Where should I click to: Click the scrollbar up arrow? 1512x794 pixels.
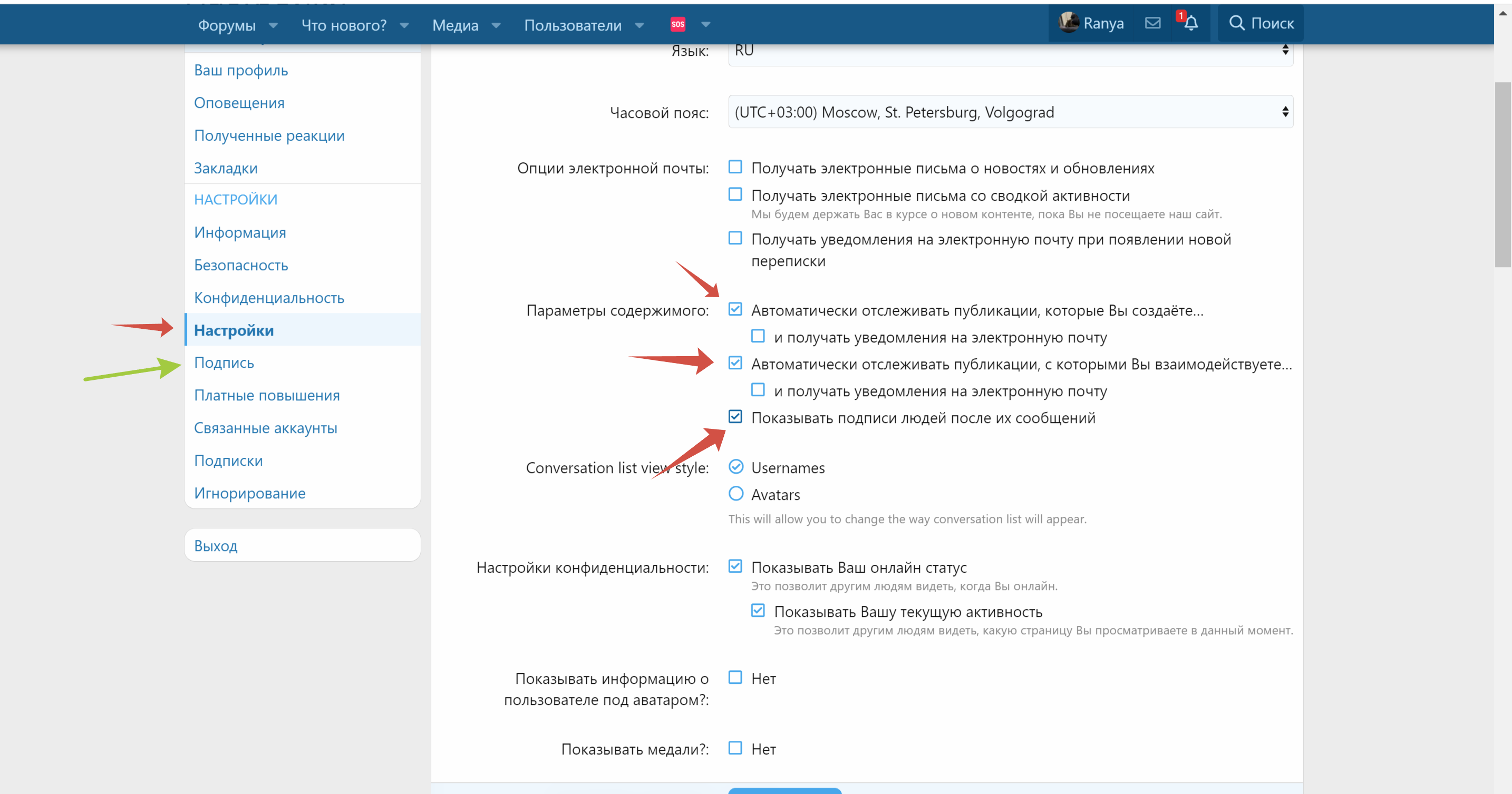1503,13
